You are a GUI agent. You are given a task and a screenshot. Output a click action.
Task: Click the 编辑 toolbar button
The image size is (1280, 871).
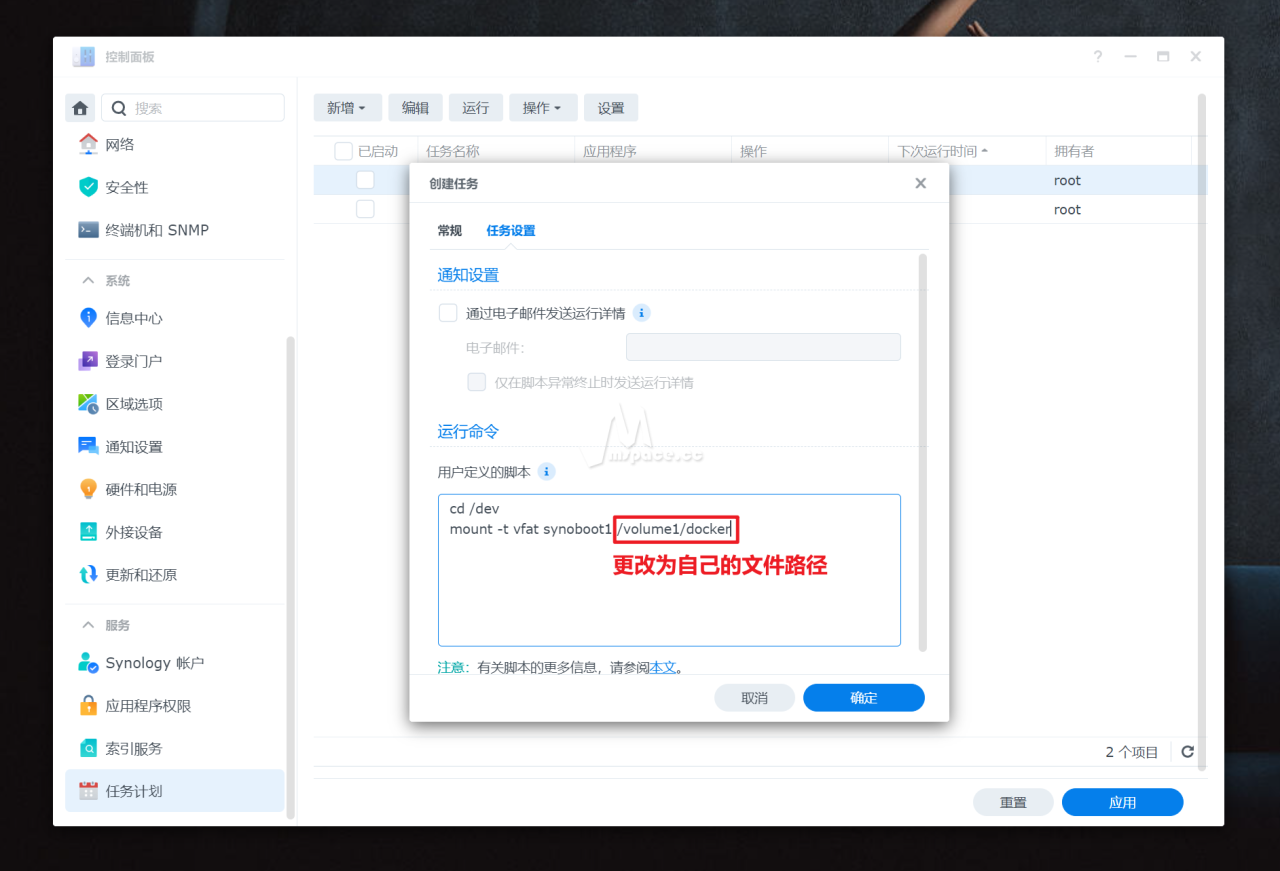[x=415, y=108]
